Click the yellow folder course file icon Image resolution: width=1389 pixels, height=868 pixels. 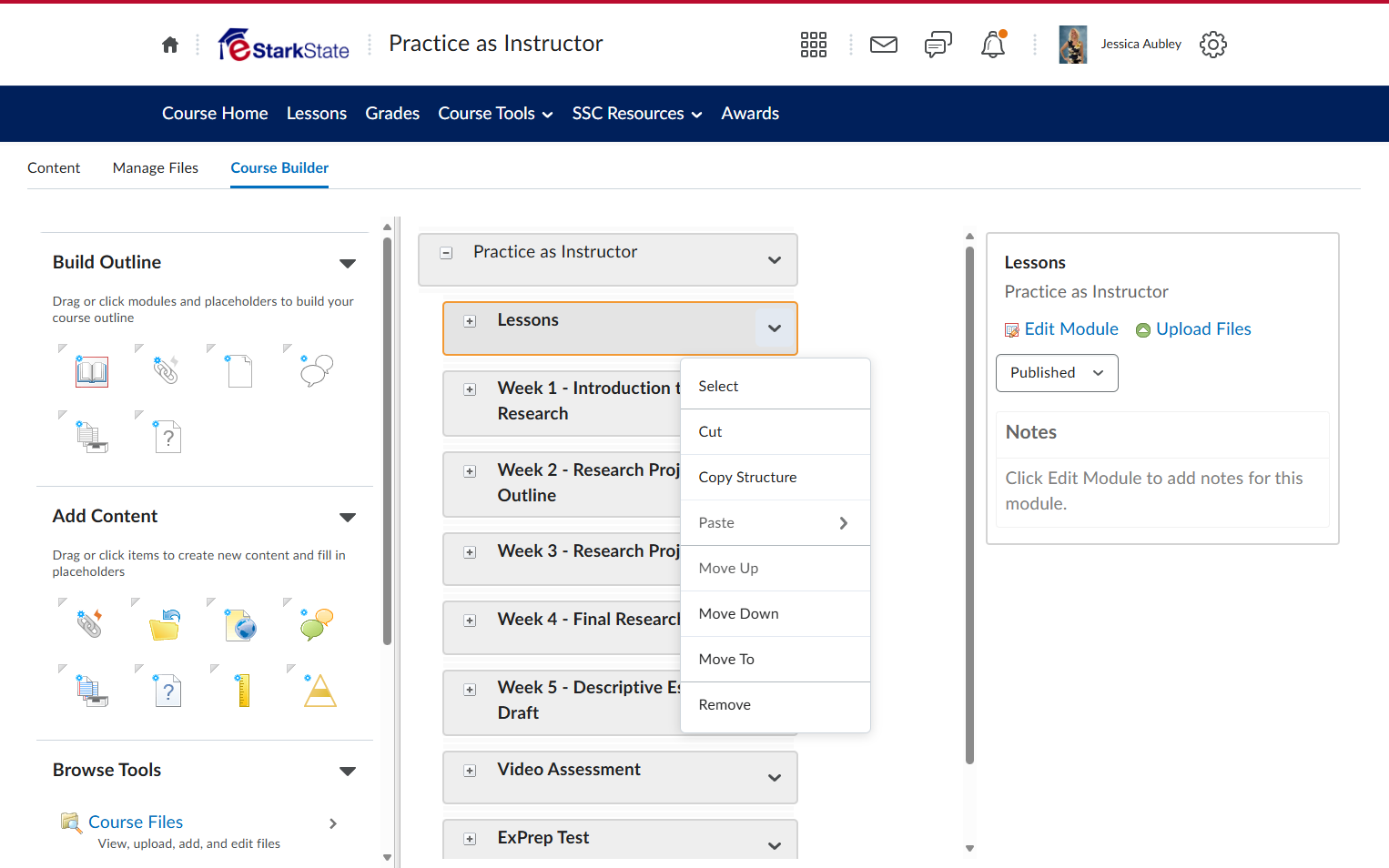coord(165,625)
